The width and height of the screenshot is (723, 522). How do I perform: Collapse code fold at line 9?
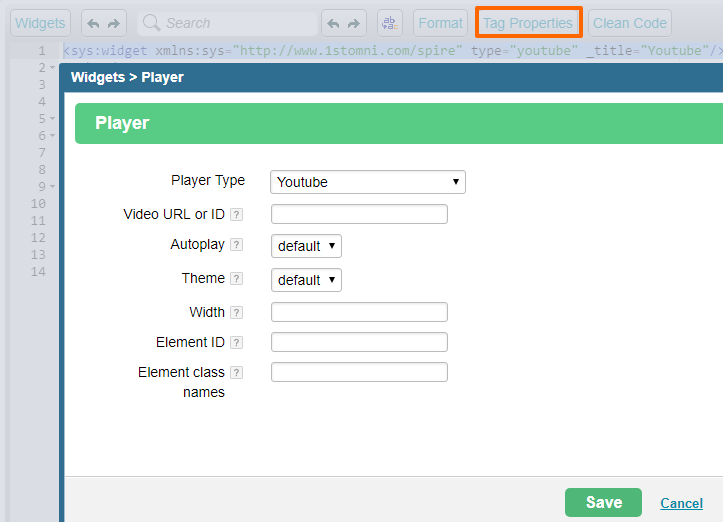tap(53, 186)
